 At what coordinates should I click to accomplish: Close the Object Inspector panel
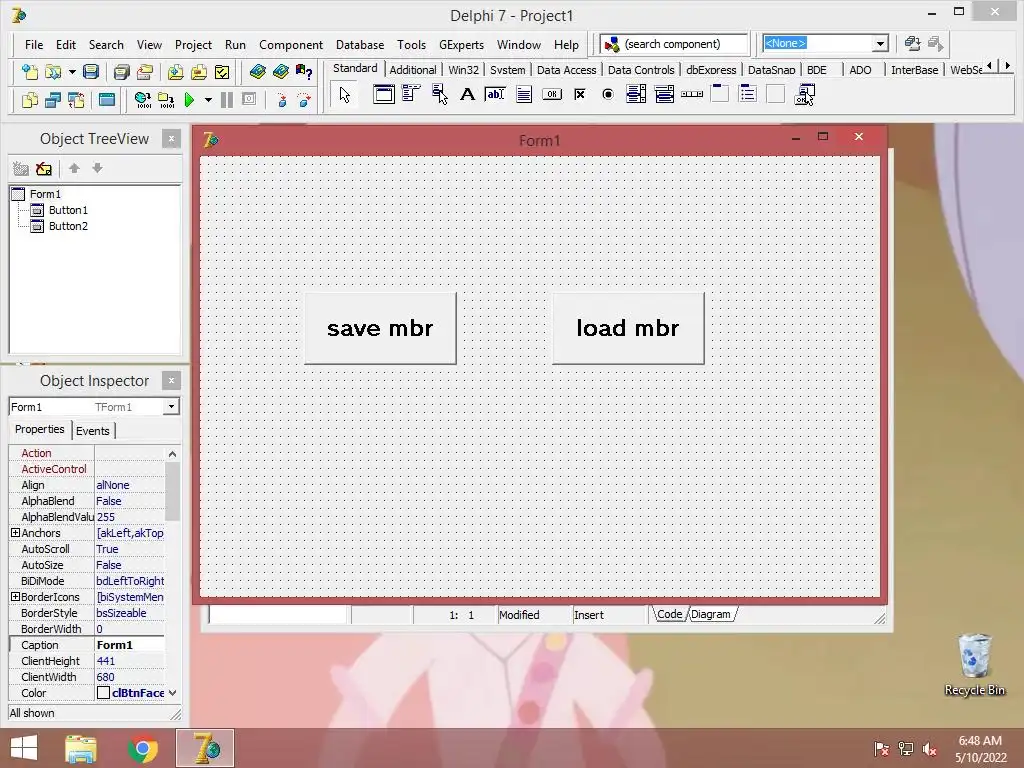(x=171, y=381)
